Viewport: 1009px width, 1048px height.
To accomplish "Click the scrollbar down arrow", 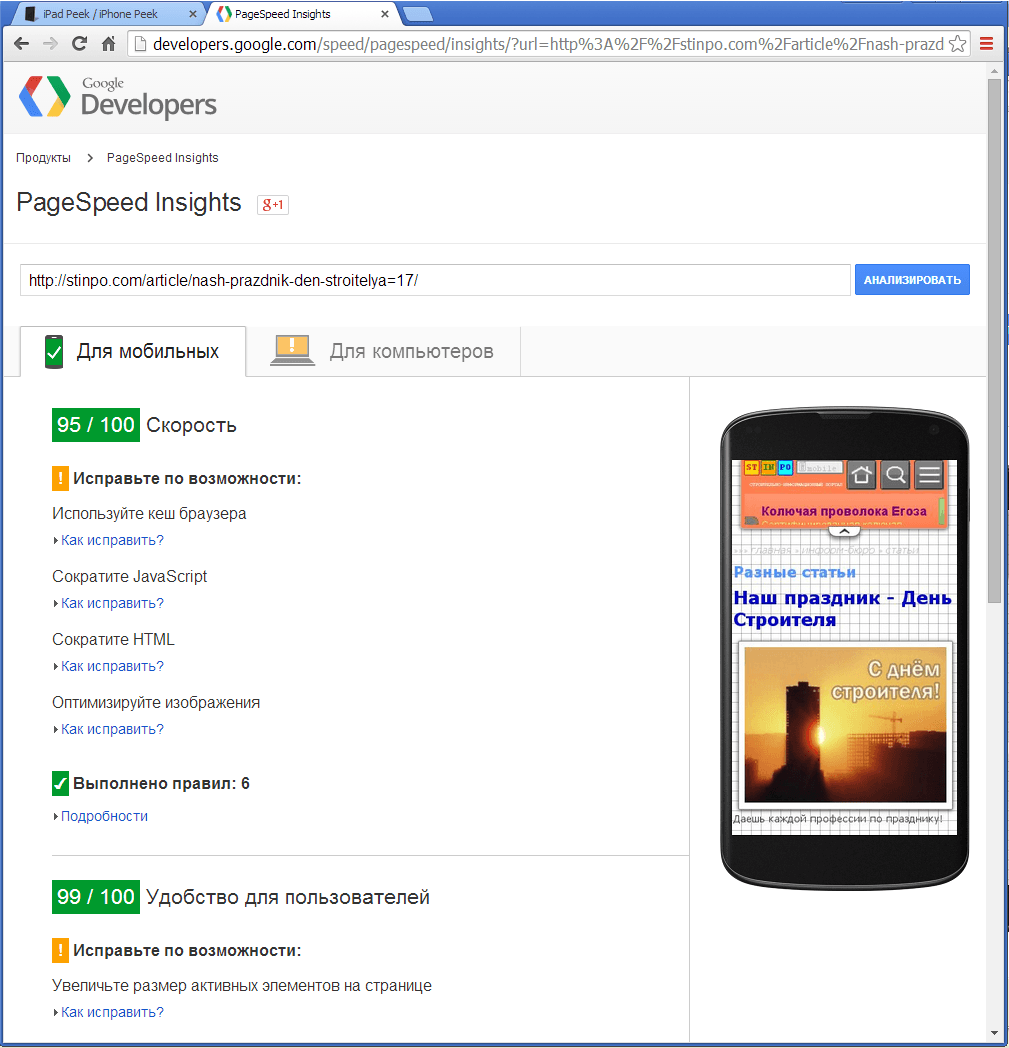I will click(994, 1033).
